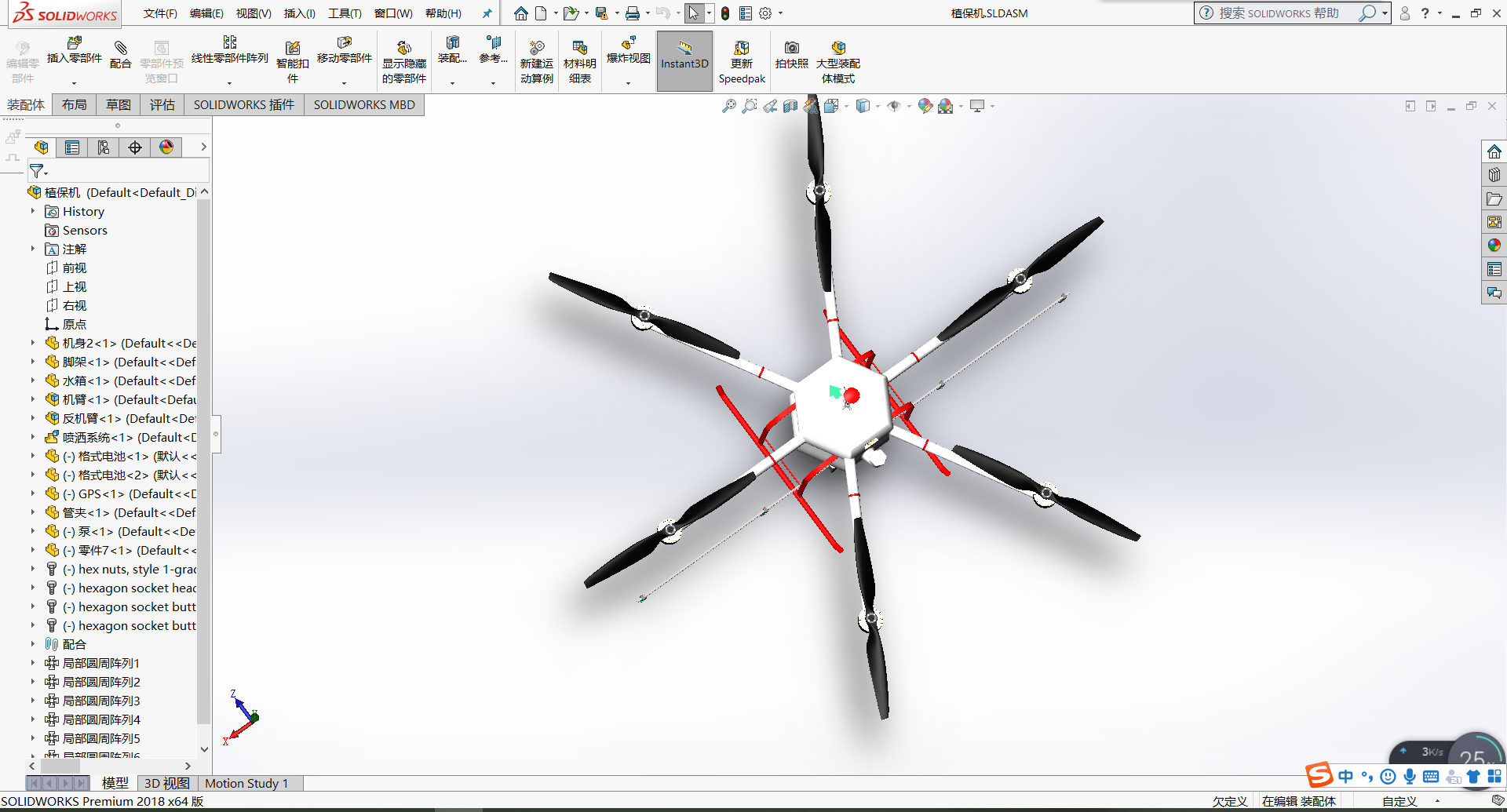Toggle the Instant3D button
Image resolution: width=1507 pixels, height=812 pixels.
[x=684, y=61]
